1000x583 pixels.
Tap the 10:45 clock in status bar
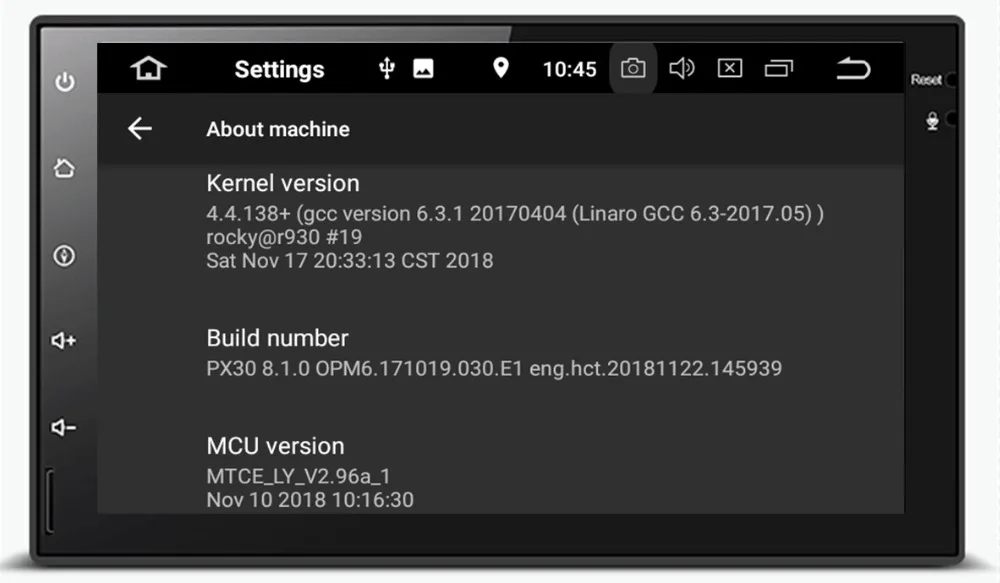pos(569,69)
